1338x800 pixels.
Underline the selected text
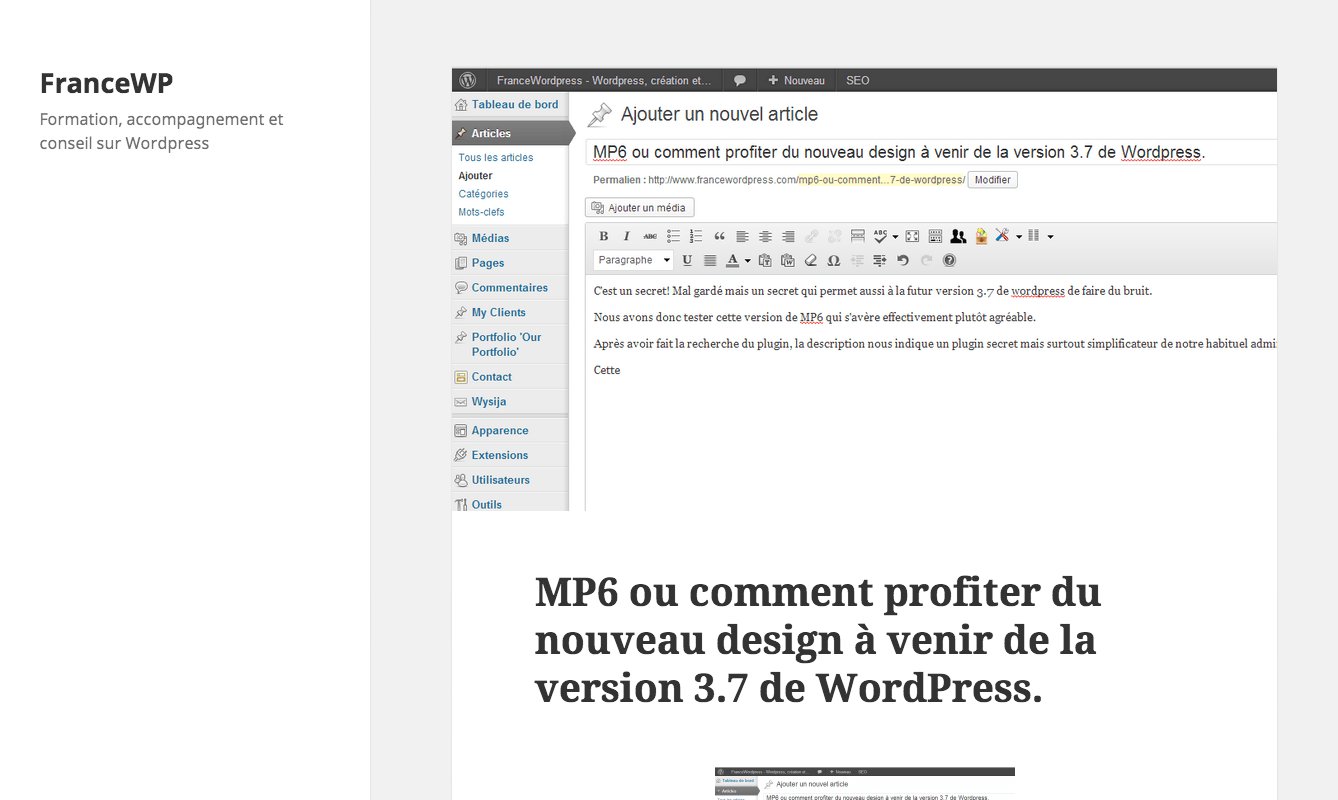pos(687,260)
